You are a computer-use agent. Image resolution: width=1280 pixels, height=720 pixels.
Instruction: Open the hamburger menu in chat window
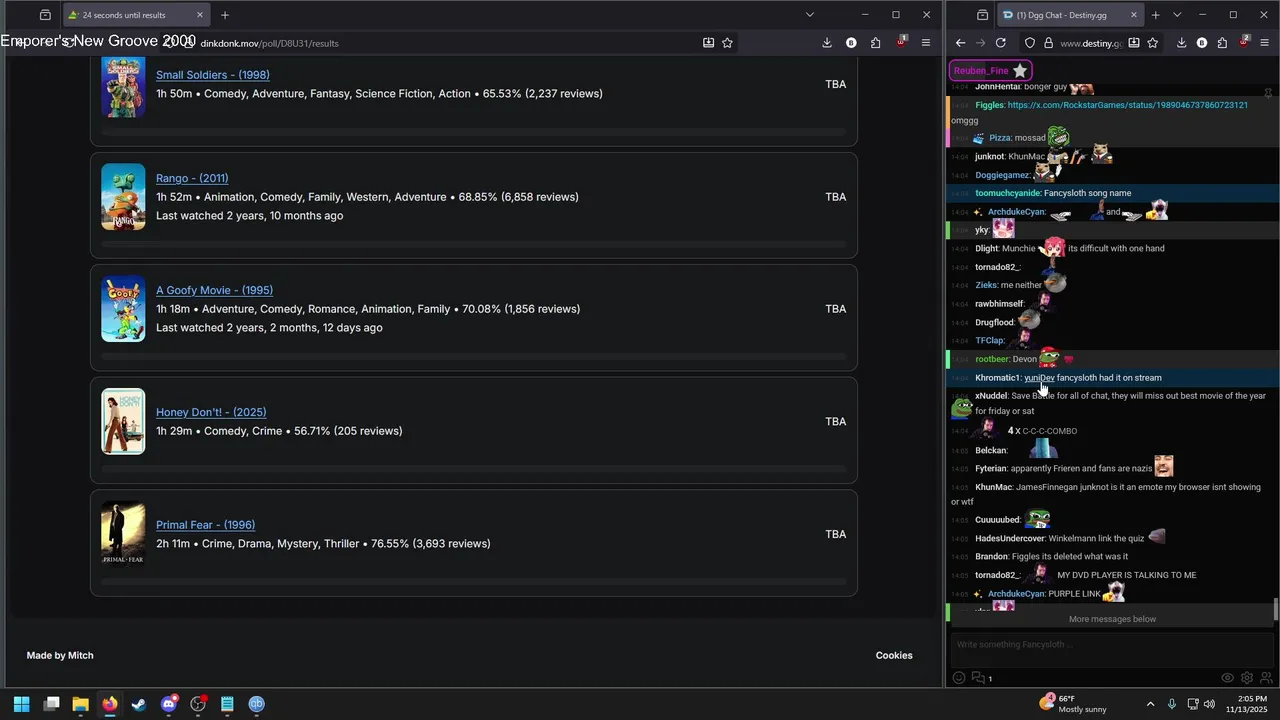coord(1265,43)
